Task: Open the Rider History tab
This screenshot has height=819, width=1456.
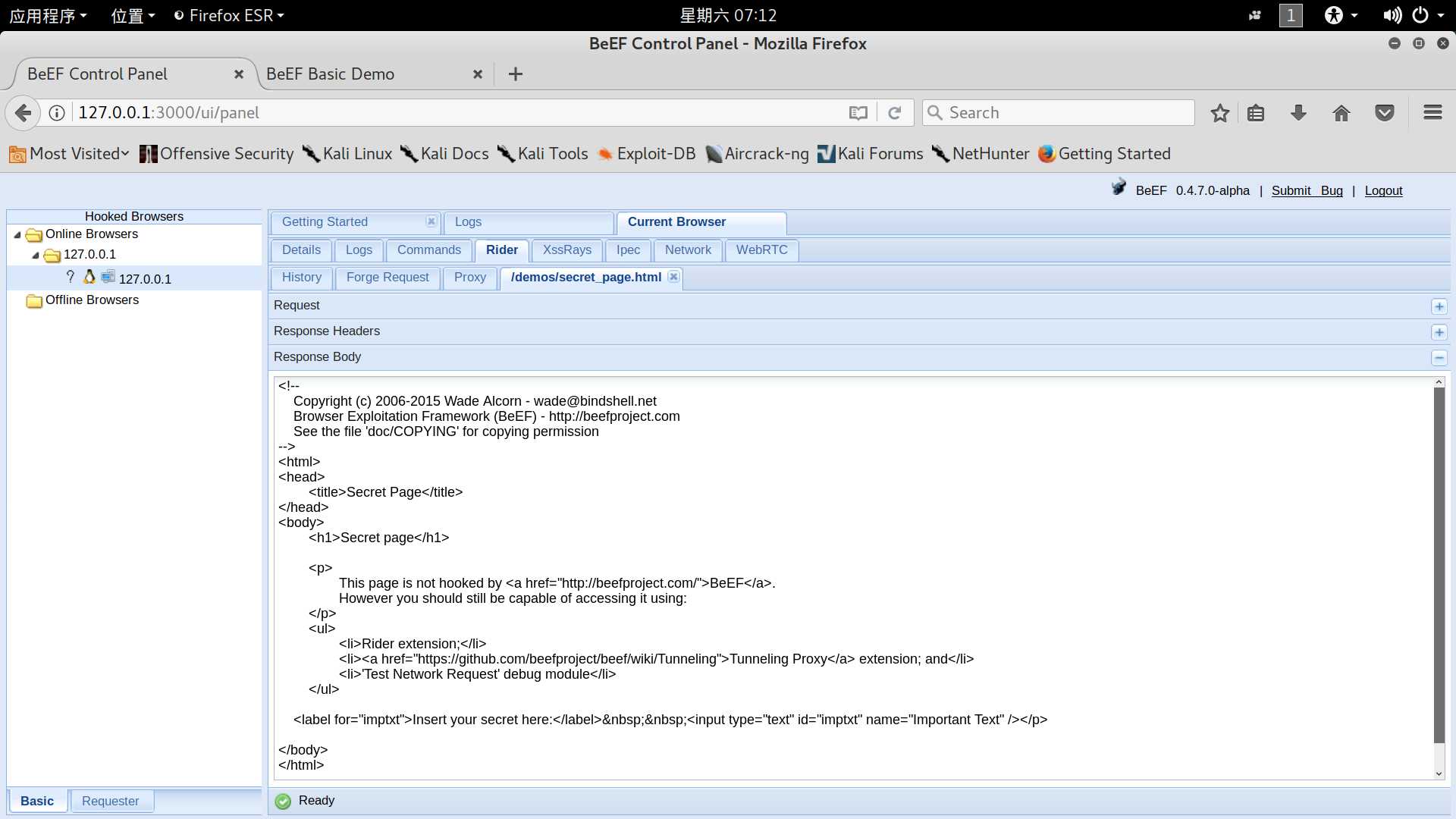Action: 302,278
